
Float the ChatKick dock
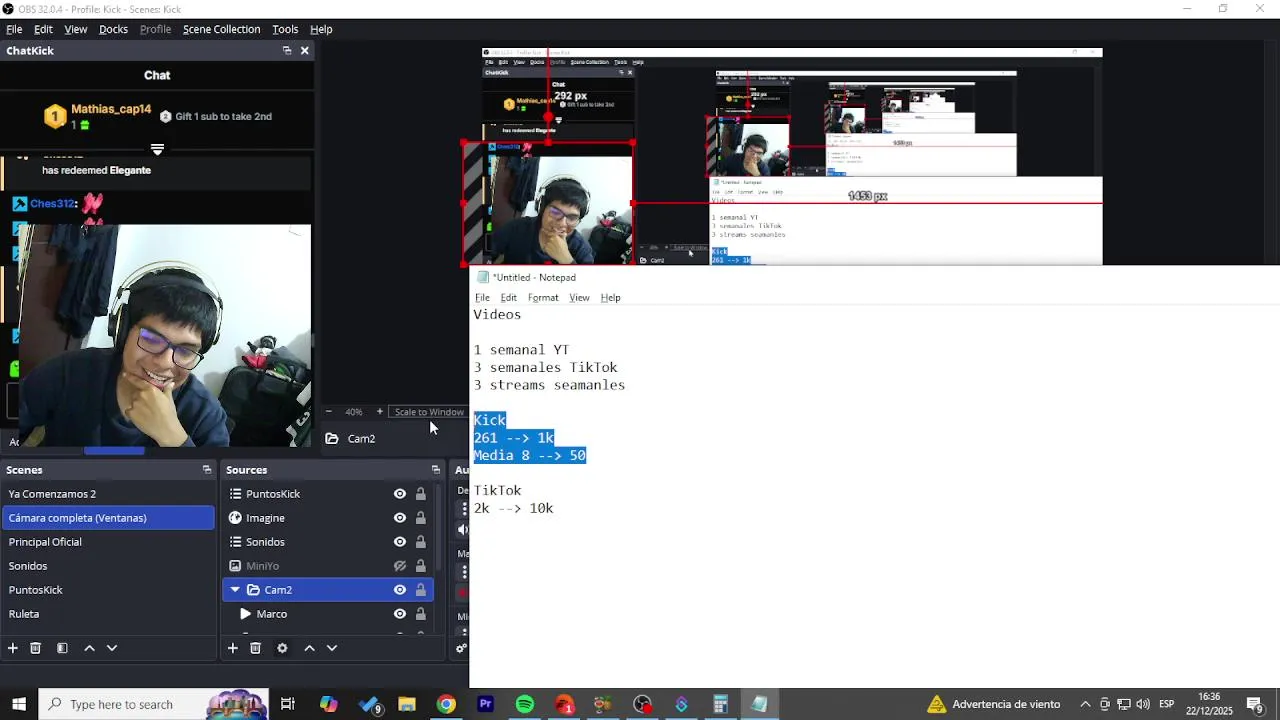(x=287, y=51)
